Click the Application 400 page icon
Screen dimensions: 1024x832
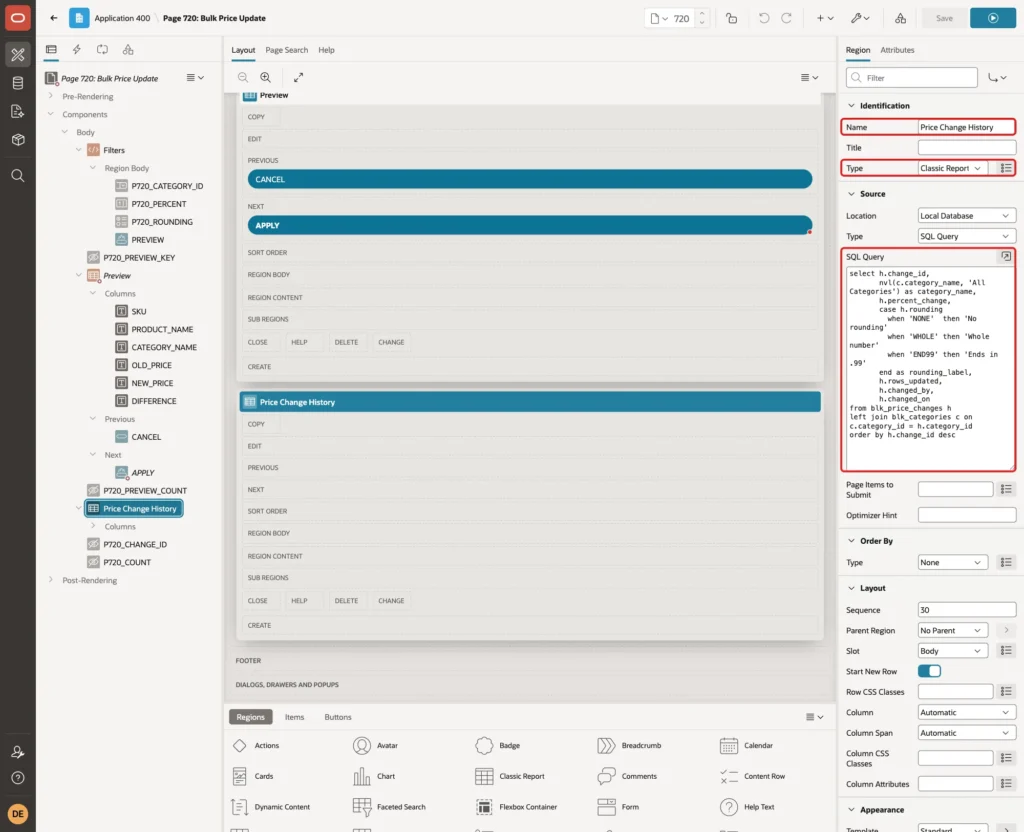(x=79, y=18)
